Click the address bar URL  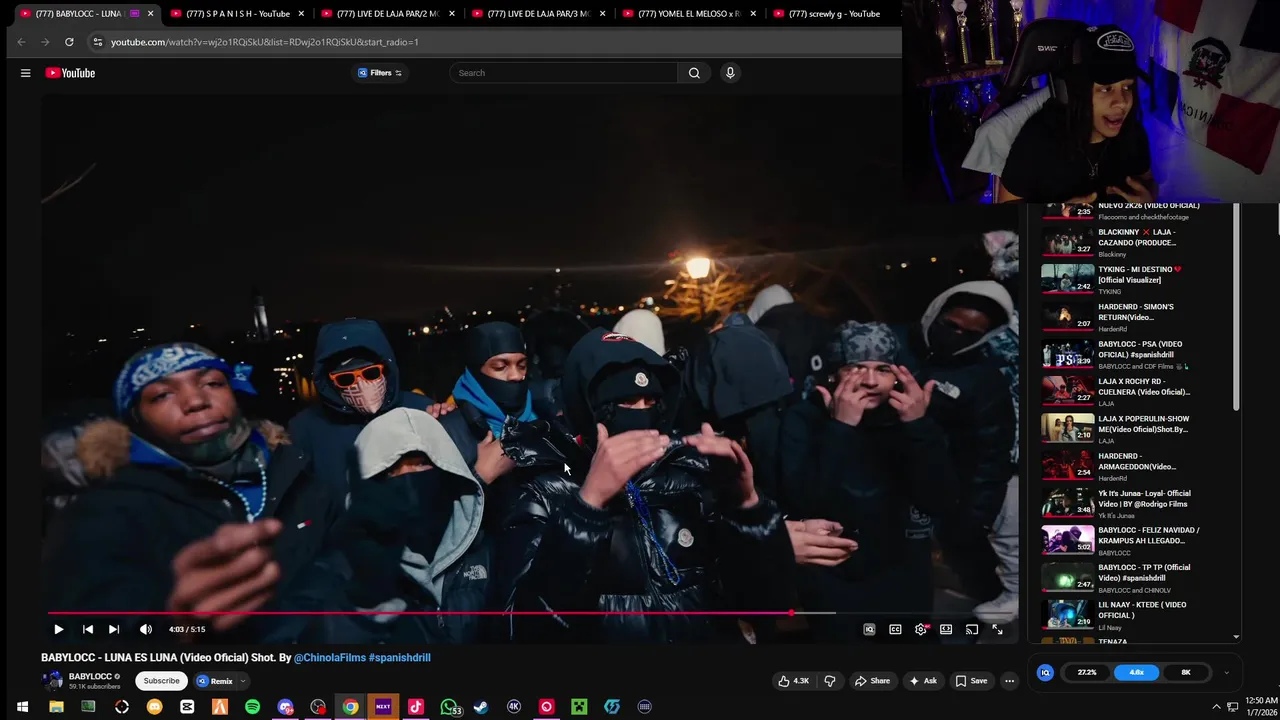(x=265, y=42)
